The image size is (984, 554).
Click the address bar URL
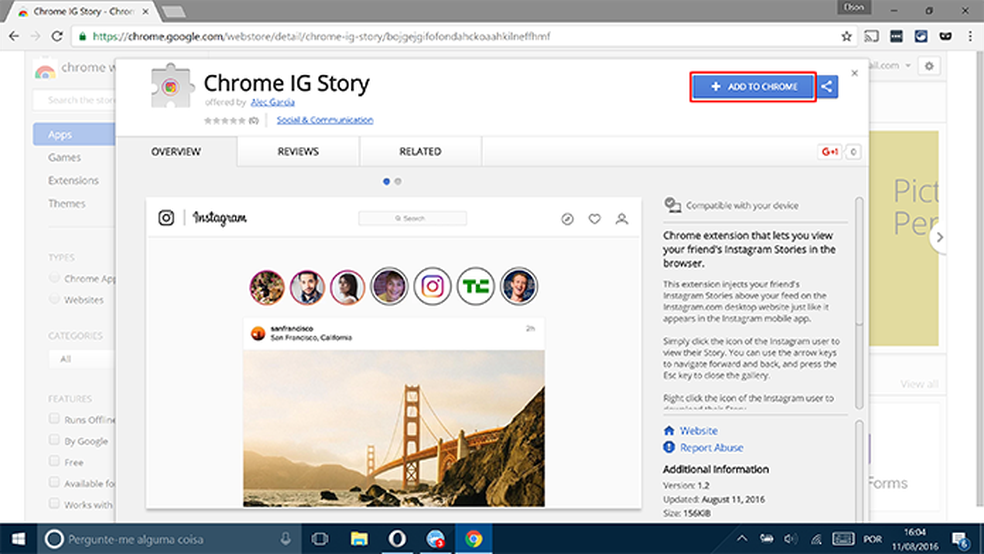click(x=321, y=36)
